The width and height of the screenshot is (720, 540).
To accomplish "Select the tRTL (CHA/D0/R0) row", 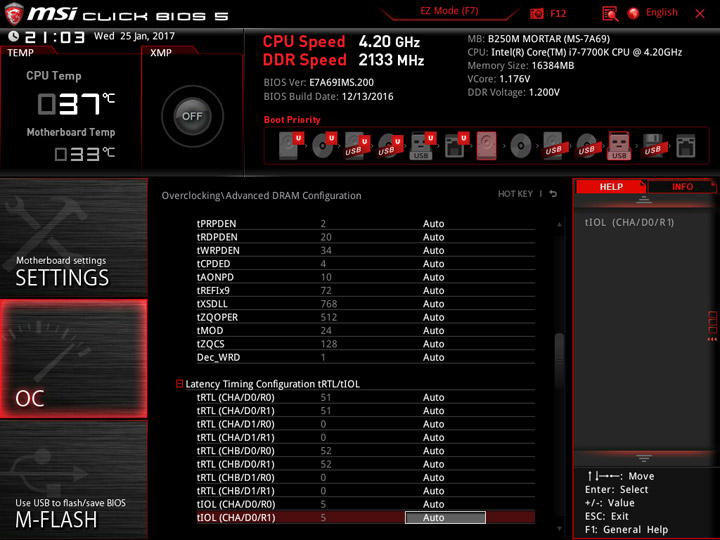I will (366, 397).
